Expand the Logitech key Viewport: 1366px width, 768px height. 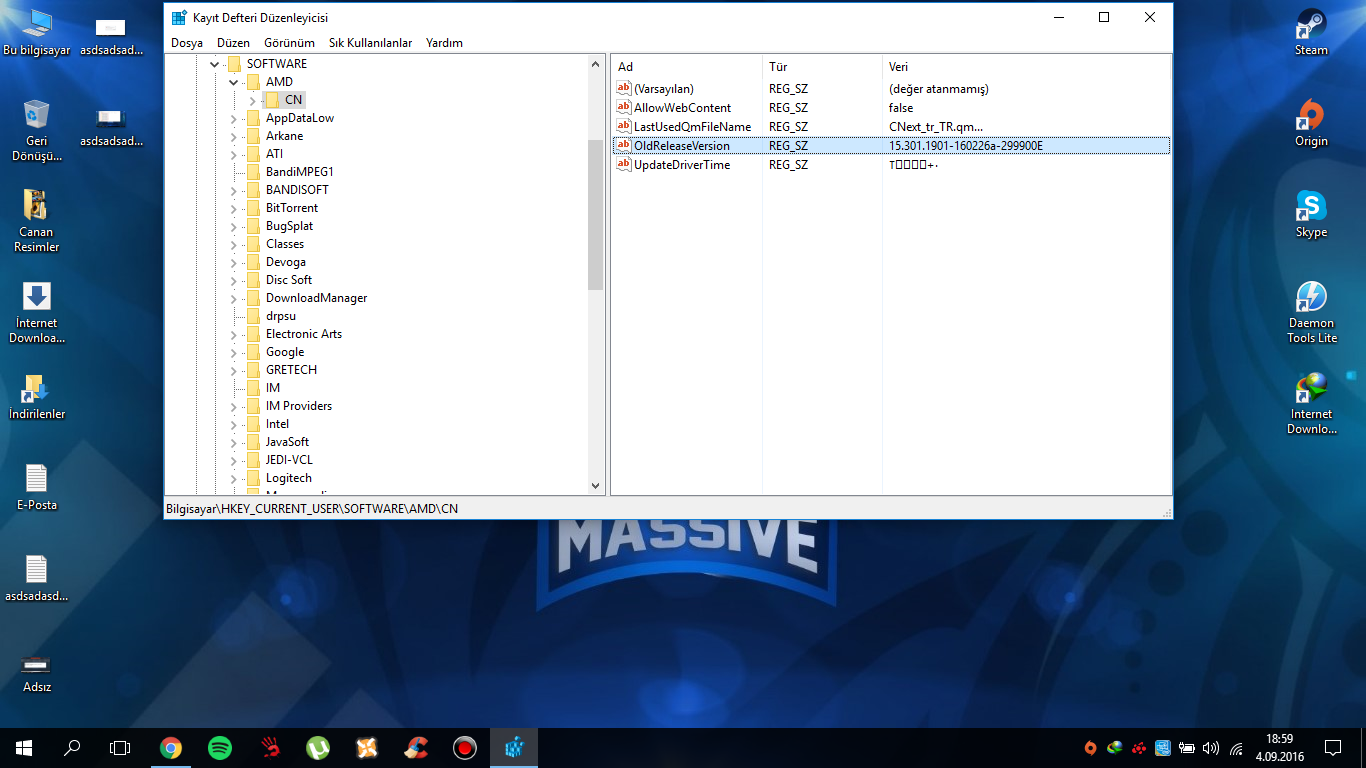[x=233, y=478]
